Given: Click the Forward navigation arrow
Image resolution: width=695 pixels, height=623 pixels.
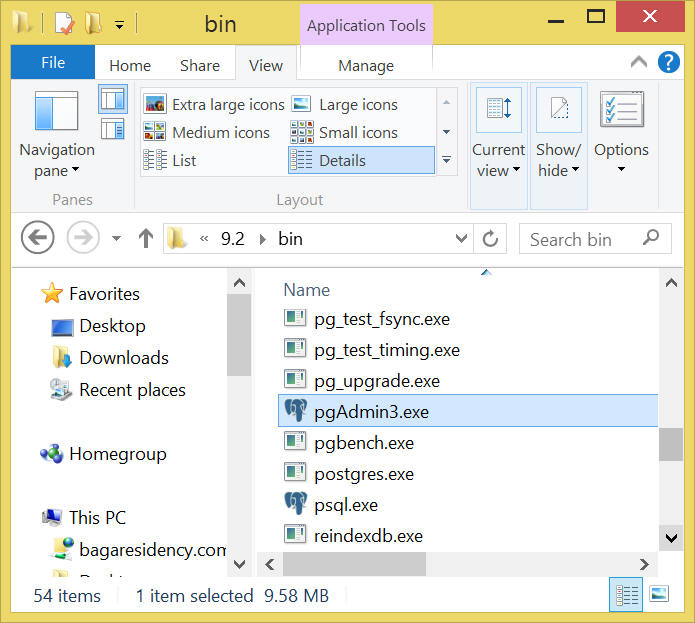Looking at the screenshot, I should pyautogui.click(x=83, y=238).
